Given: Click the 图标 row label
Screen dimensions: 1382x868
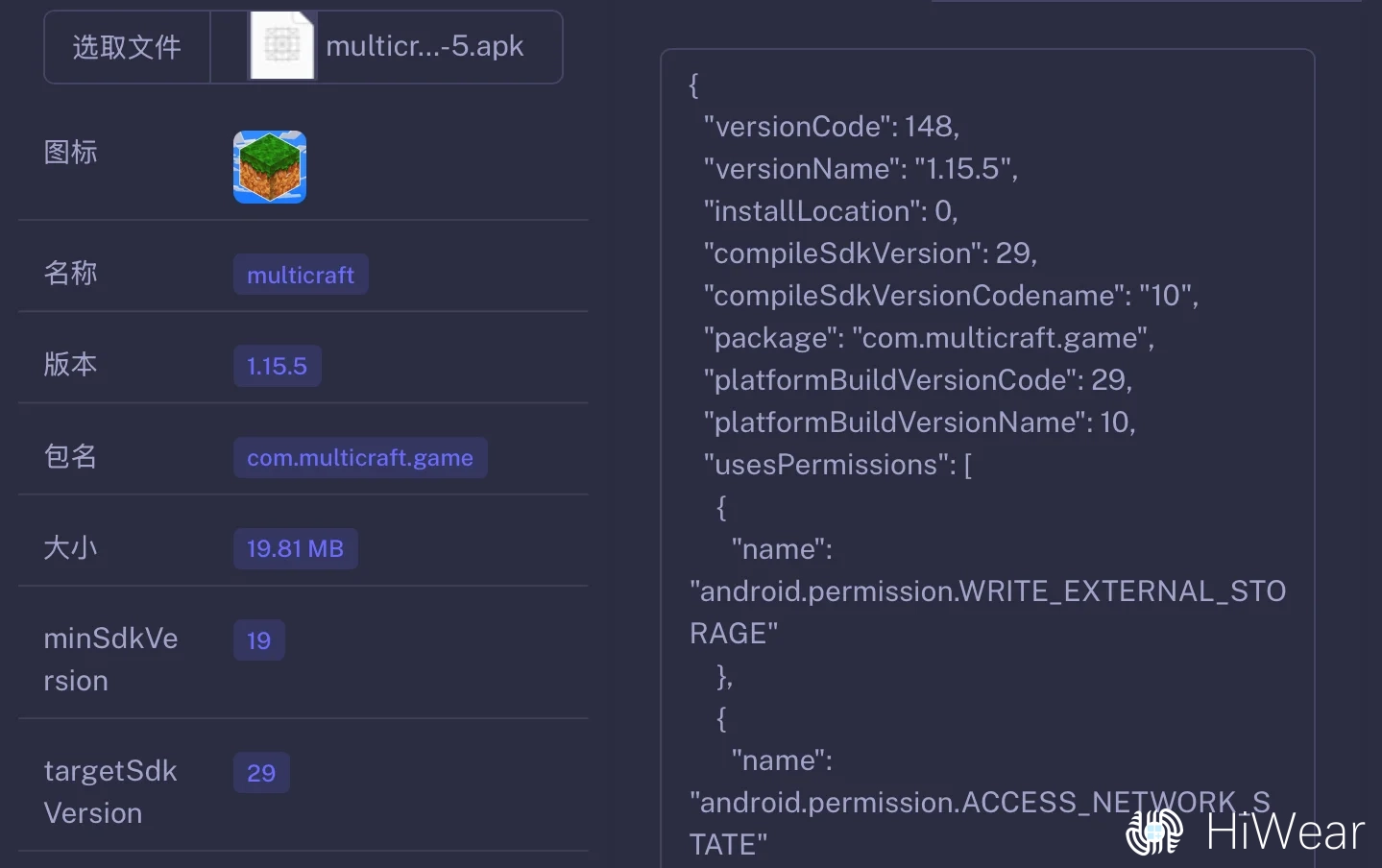Looking at the screenshot, I should point(70,153).
